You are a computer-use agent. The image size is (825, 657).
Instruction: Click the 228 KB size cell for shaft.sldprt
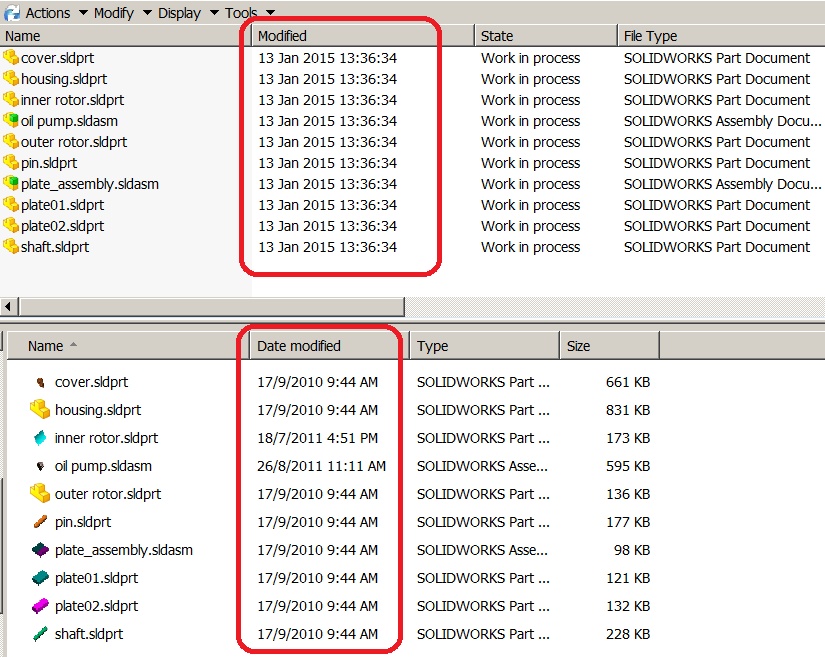click(x=628, y=634)
